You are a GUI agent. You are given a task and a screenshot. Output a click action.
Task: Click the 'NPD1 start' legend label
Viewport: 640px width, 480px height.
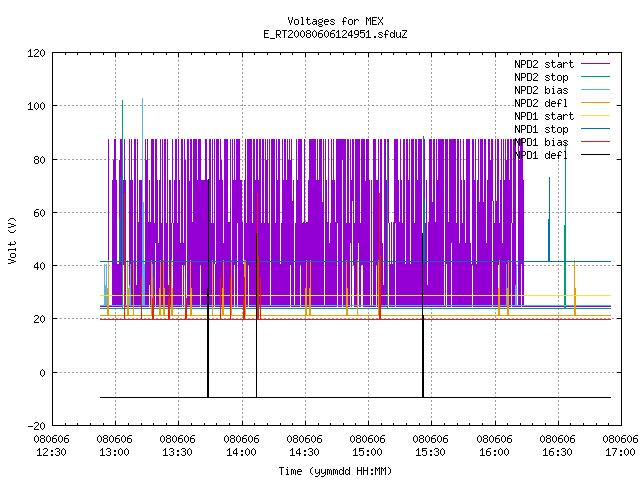point(544,116)
